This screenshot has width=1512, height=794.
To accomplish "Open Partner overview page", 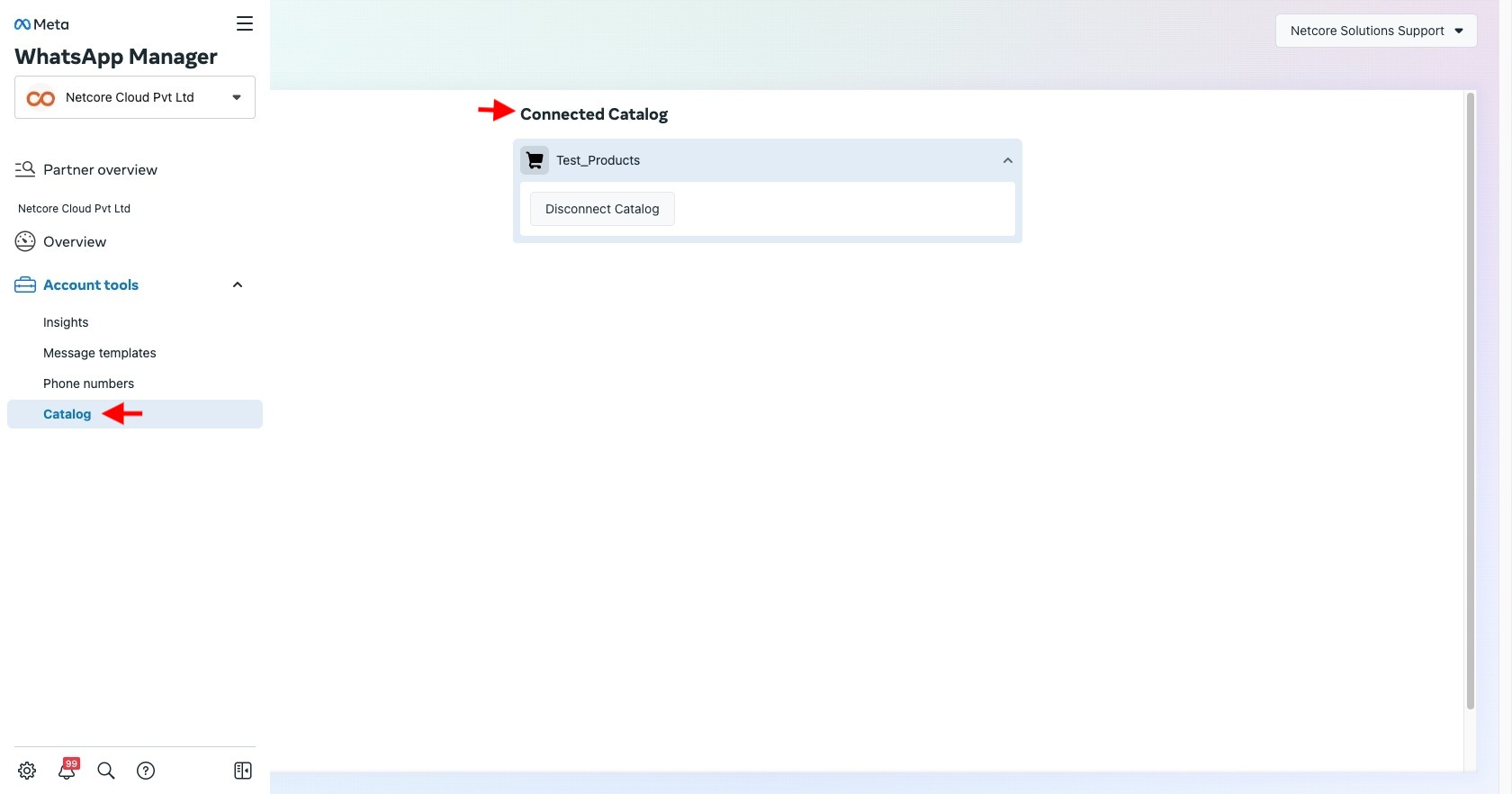I will click(x=100, y=170).
